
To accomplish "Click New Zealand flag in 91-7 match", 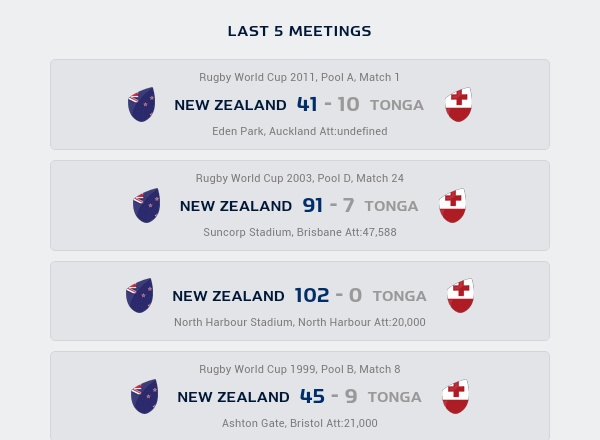I will point(146,206).
